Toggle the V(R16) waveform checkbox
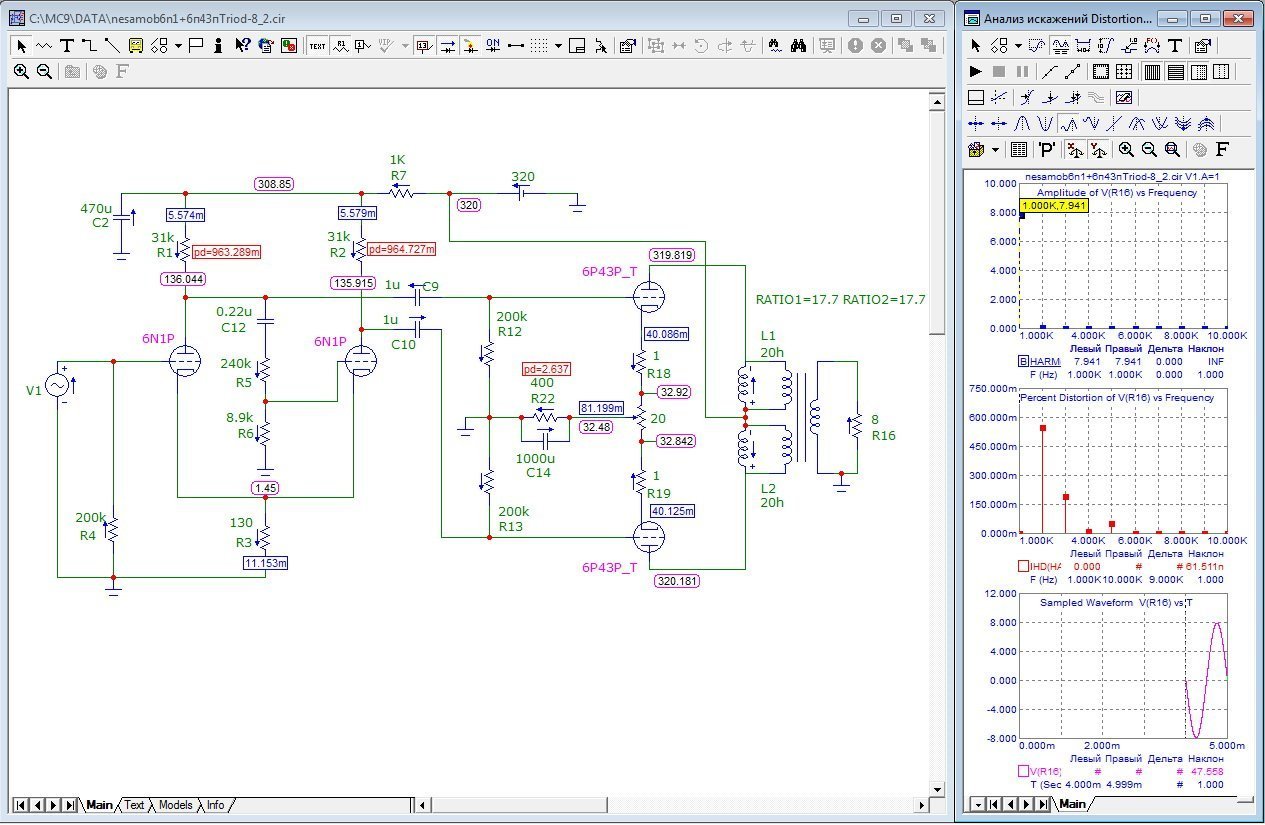Screen dimensions: 1265x825 (x=1023, y=771)
